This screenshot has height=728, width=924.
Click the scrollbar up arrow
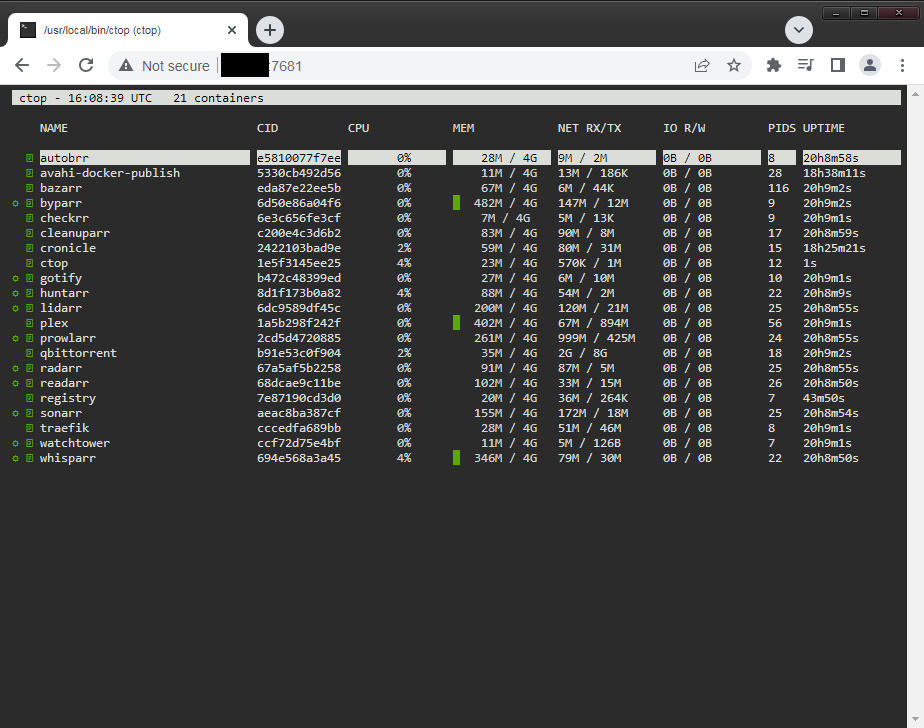(915, 94)
